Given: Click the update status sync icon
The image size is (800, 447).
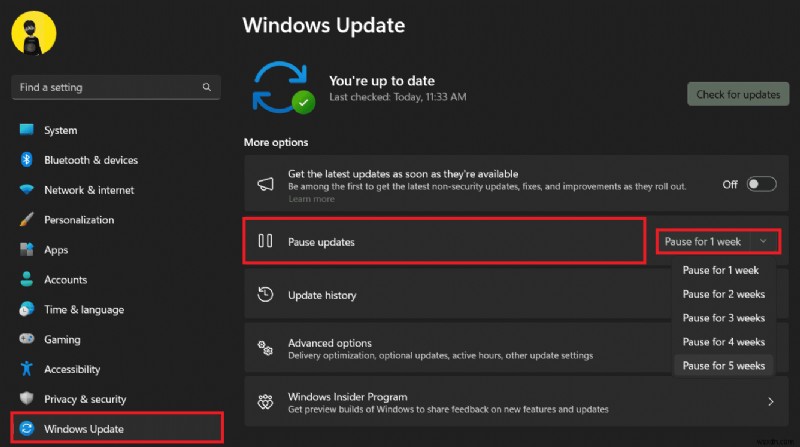Looking at the screenshot, I should point(282,87).
